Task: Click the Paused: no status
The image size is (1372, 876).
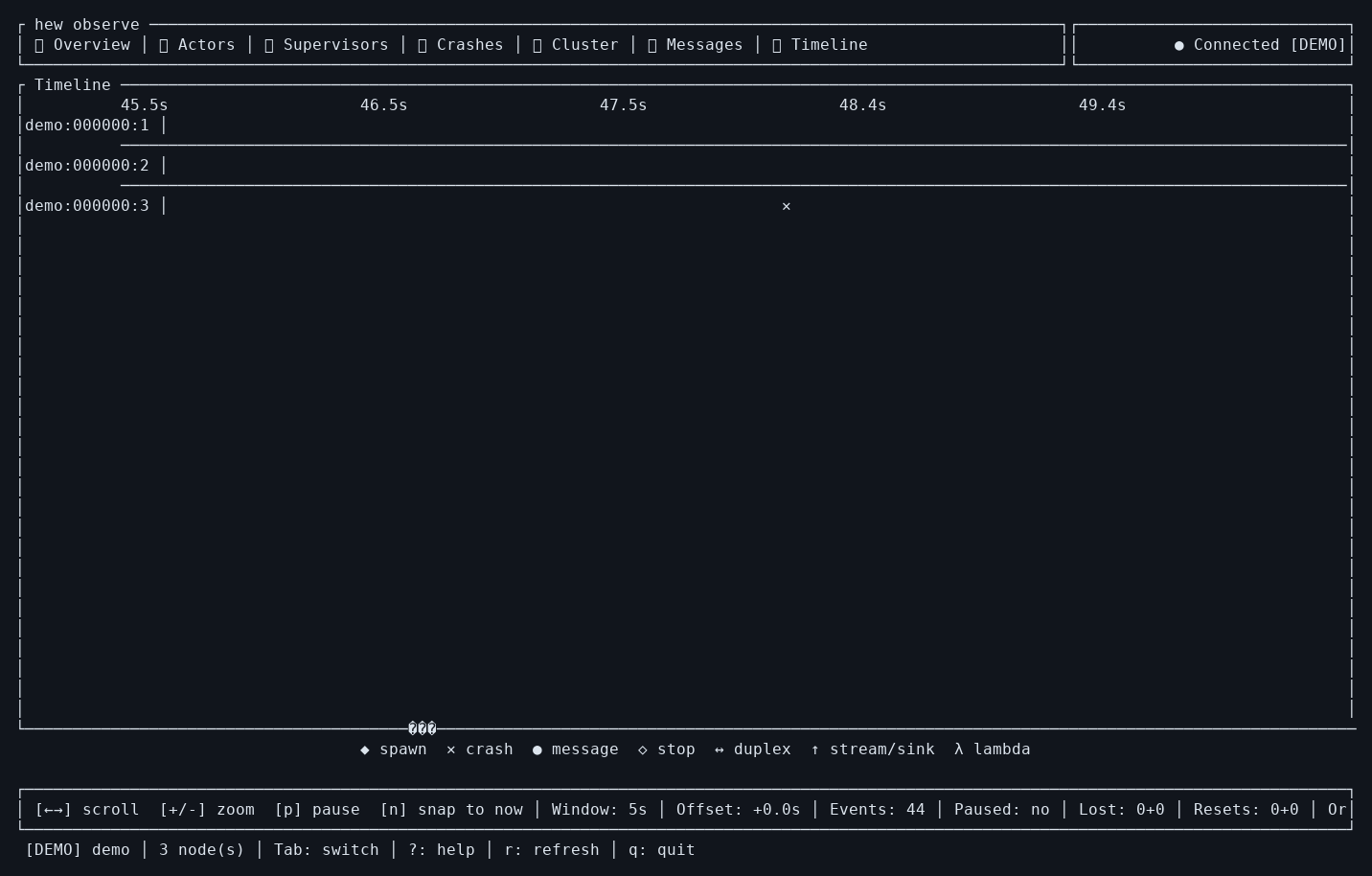Action: click(x=1002, y=810)
